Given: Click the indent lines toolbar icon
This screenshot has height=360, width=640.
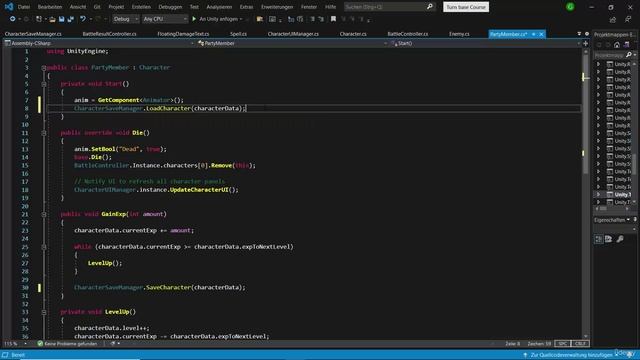Looking at the screenshot, I should 291,19.
